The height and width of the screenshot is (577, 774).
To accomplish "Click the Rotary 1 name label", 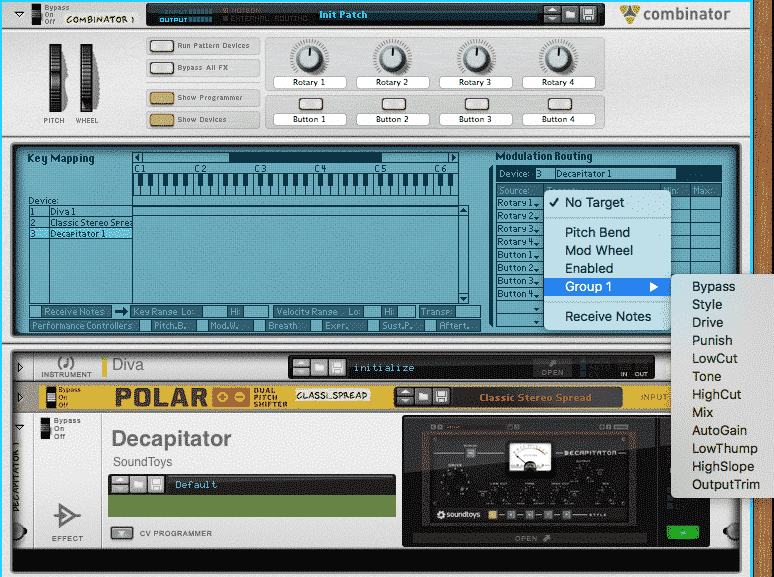I will pos(310,82).
